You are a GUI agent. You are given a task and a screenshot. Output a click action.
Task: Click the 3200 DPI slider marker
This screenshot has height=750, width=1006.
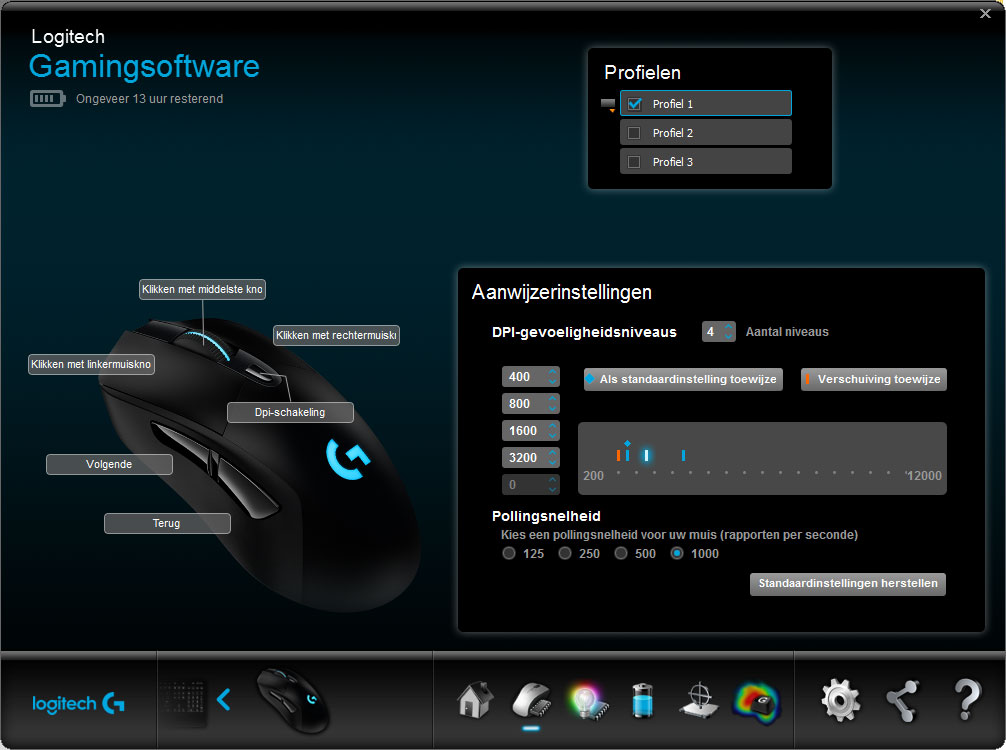(683, 456)
